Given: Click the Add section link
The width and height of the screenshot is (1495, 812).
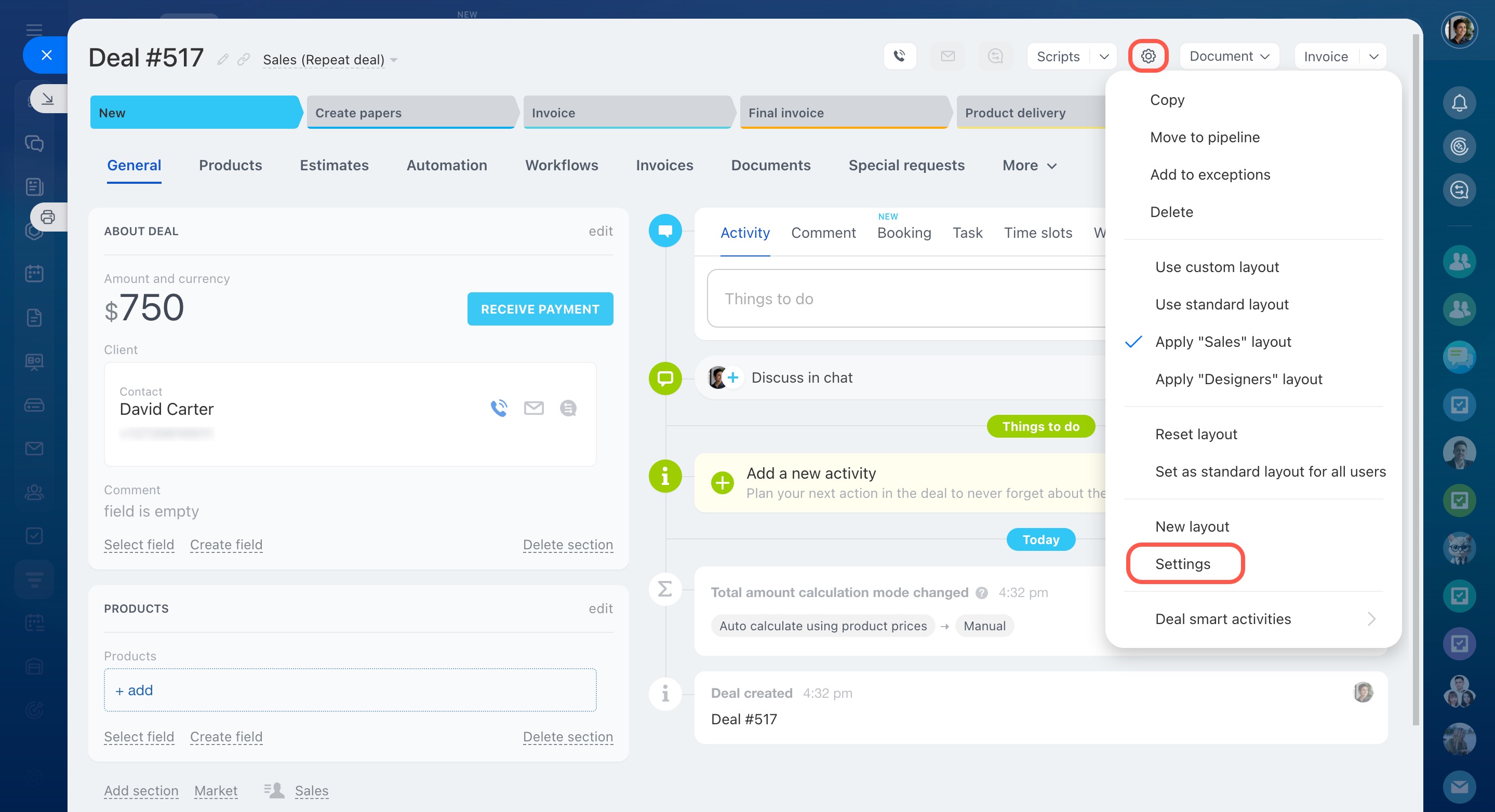Looking at the screenshot, I should pyautogui.click(x=141, y=791).
